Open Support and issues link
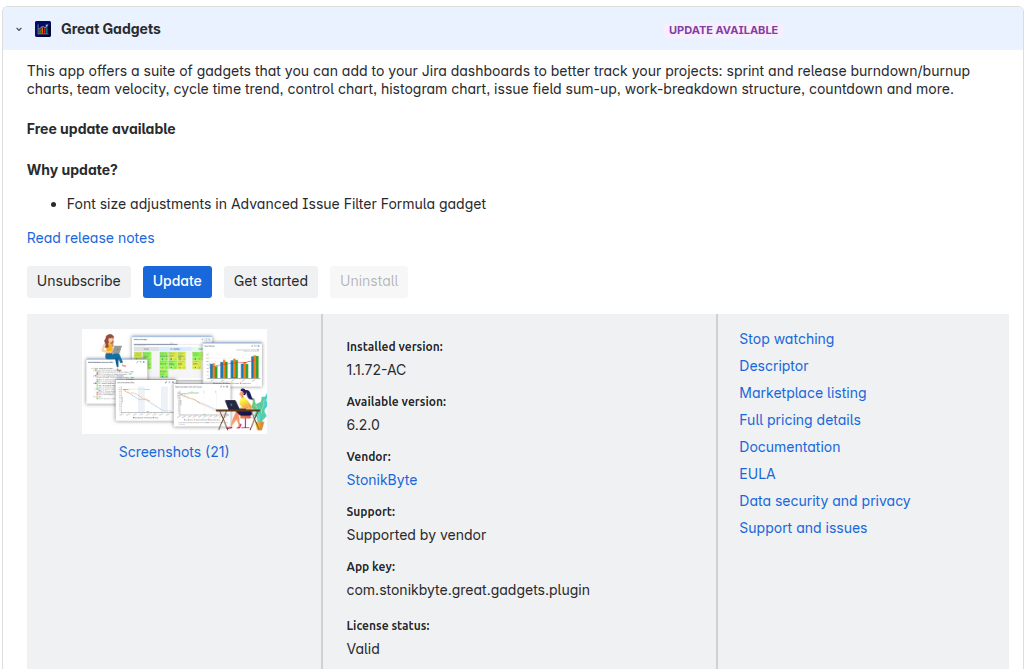 point(803,528)
